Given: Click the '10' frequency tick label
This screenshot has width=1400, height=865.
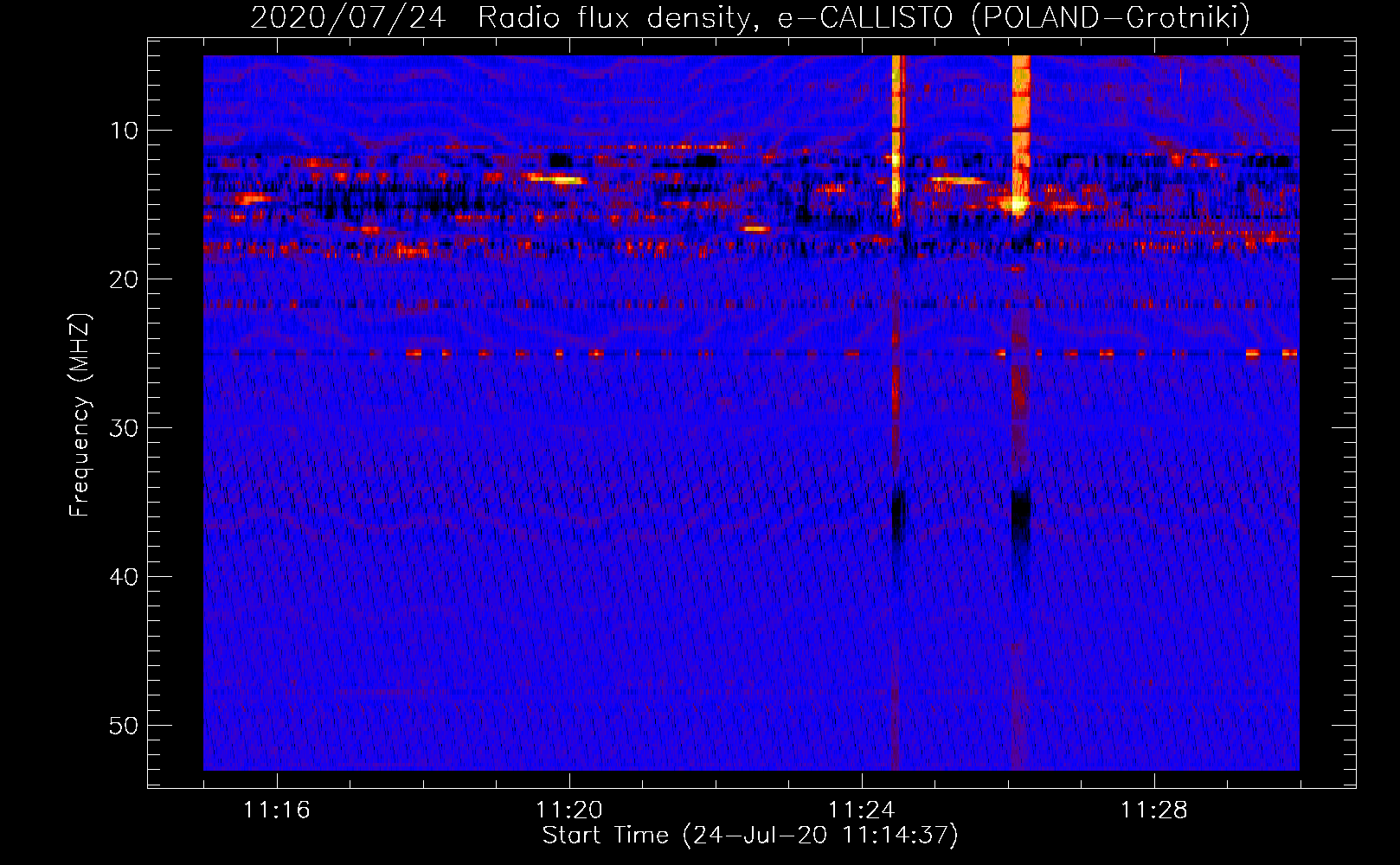Looking at the screenshot, I should [x=125, y=131].
